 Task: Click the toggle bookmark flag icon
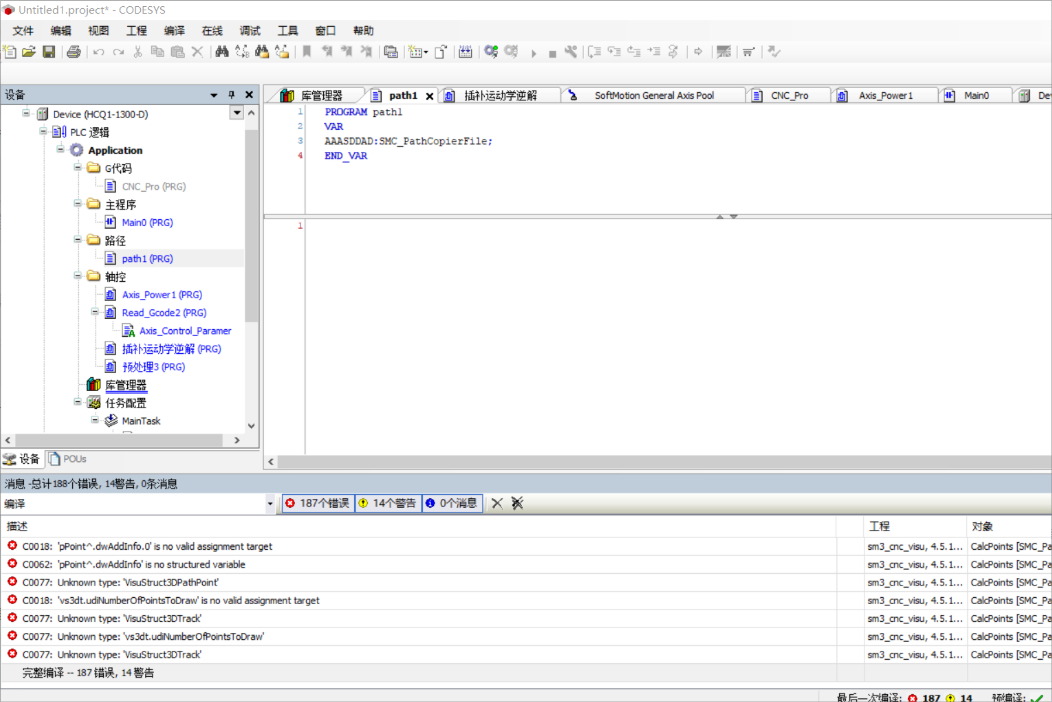tap(307, 52)
